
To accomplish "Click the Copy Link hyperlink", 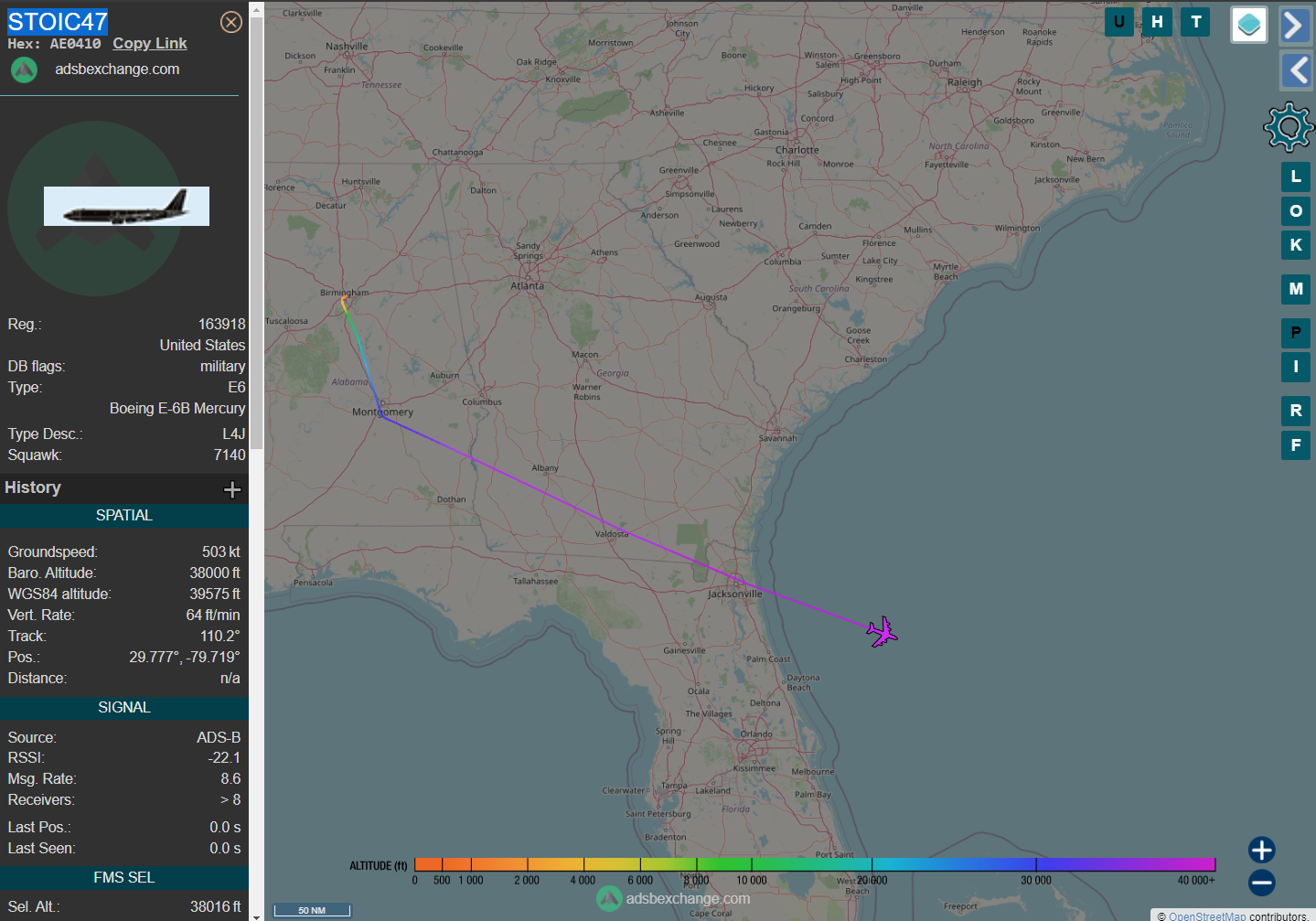I will pyautogui.click(x=150, y=43).
